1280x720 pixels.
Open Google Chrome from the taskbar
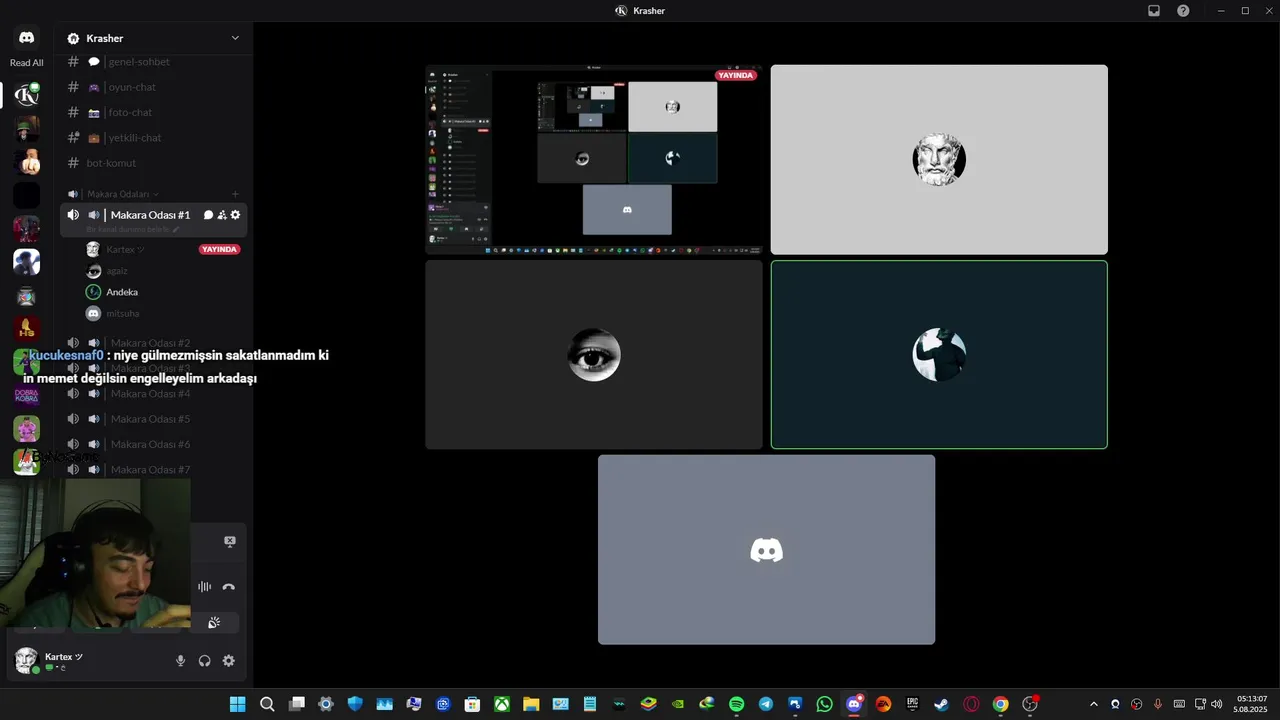click(x=1000, y=704)
